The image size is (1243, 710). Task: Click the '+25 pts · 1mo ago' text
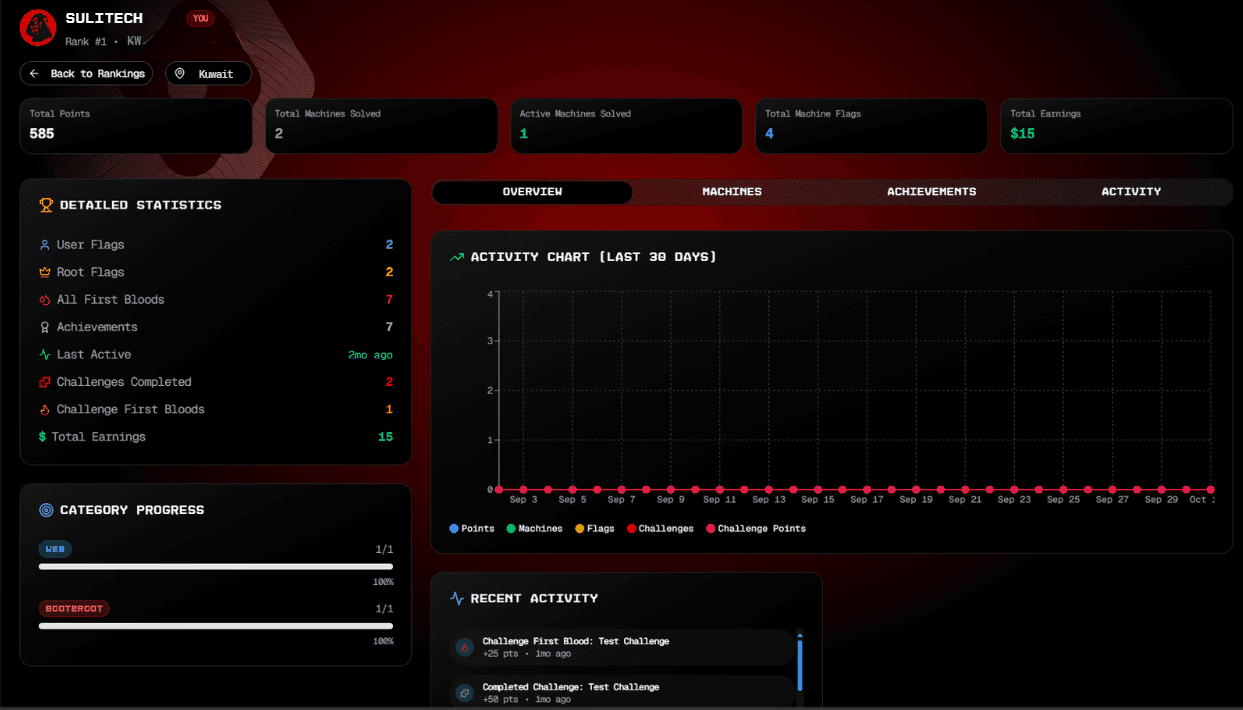pyautogui.click(x=527, y=654)
